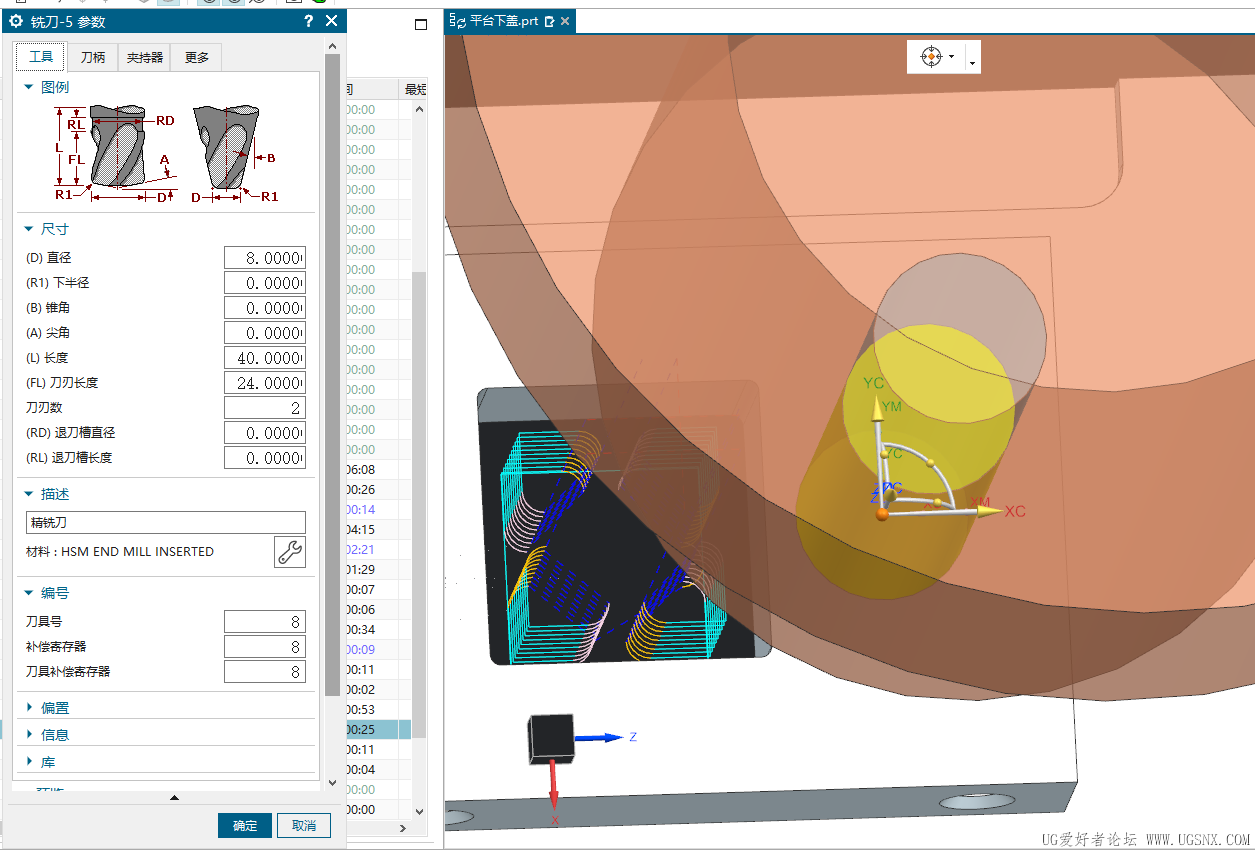
Task: Click the 材料 : HSM END MILL INSERTED text
Action: point(120,552)
